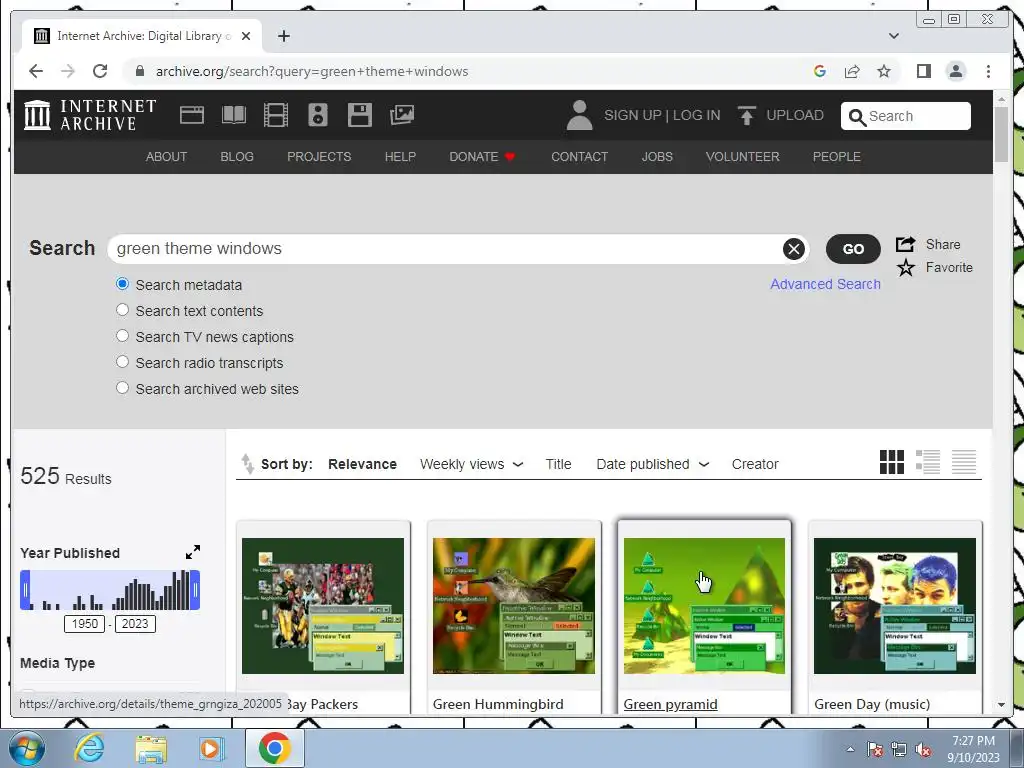Open the DONATE menu item
This screenshot has height=768, width=1024.
[x=482, y=157]
